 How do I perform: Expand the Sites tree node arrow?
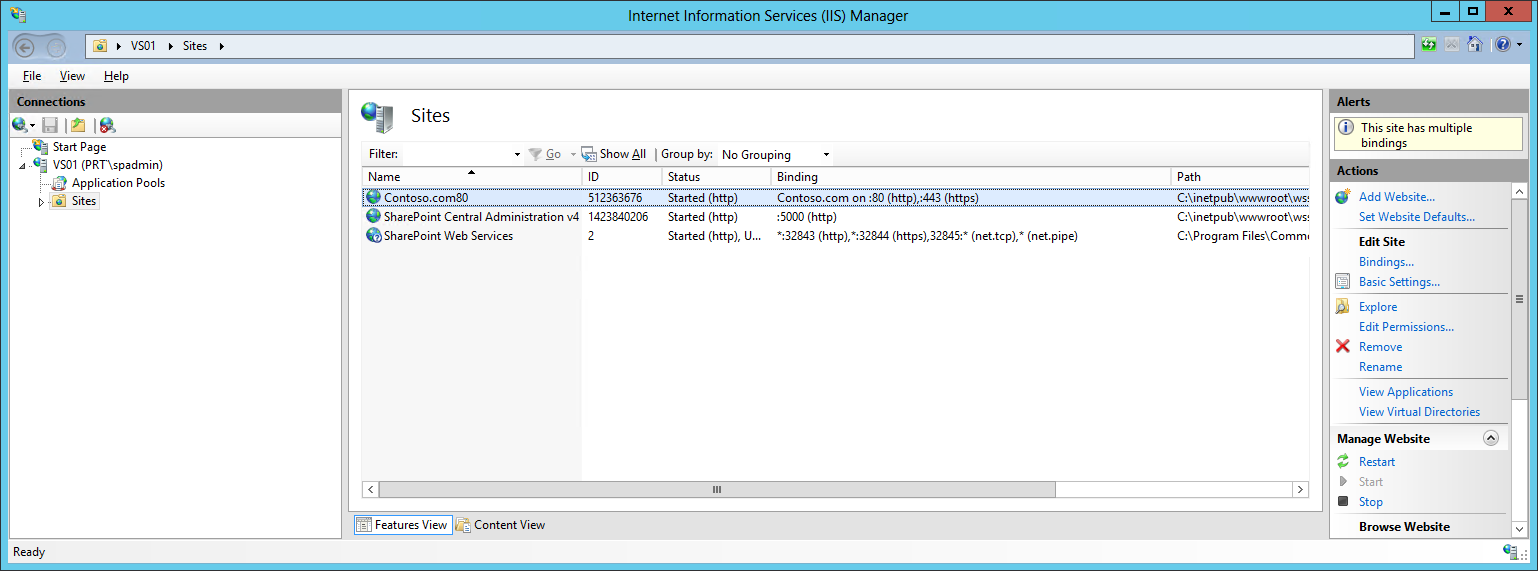41,202
